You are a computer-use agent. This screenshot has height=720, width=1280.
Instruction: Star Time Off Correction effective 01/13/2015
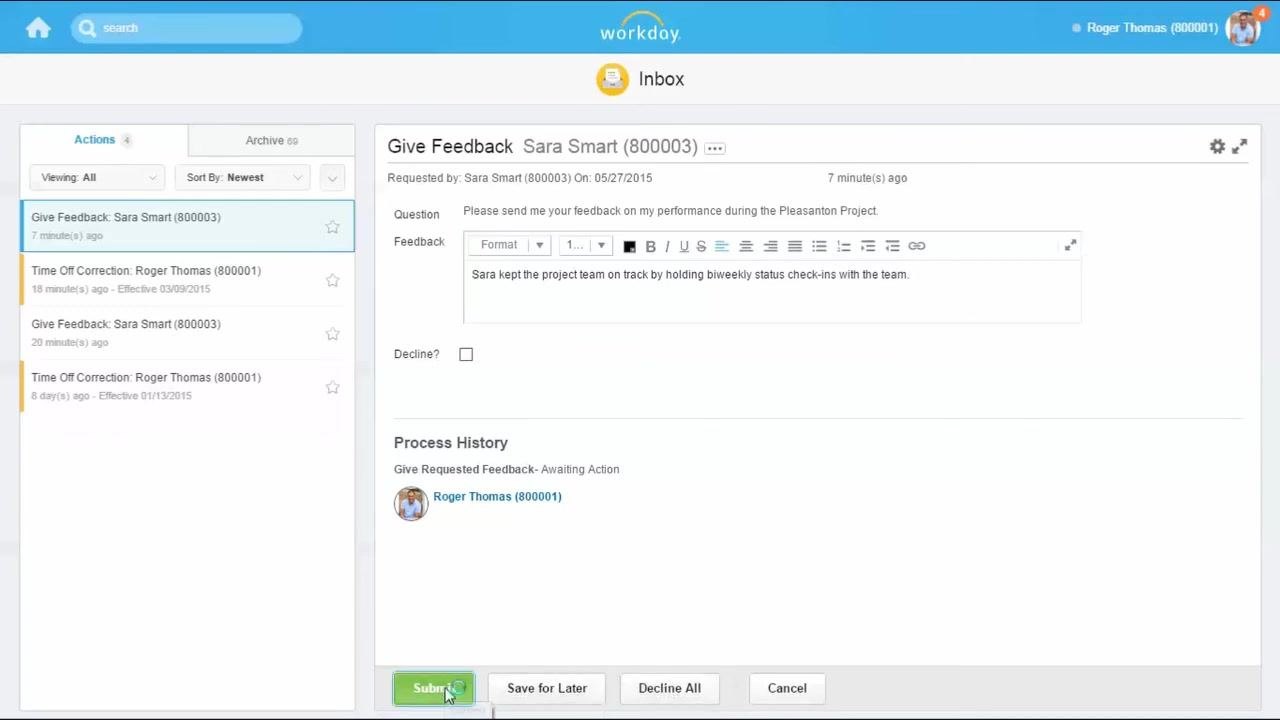click(x=332, y=387)
